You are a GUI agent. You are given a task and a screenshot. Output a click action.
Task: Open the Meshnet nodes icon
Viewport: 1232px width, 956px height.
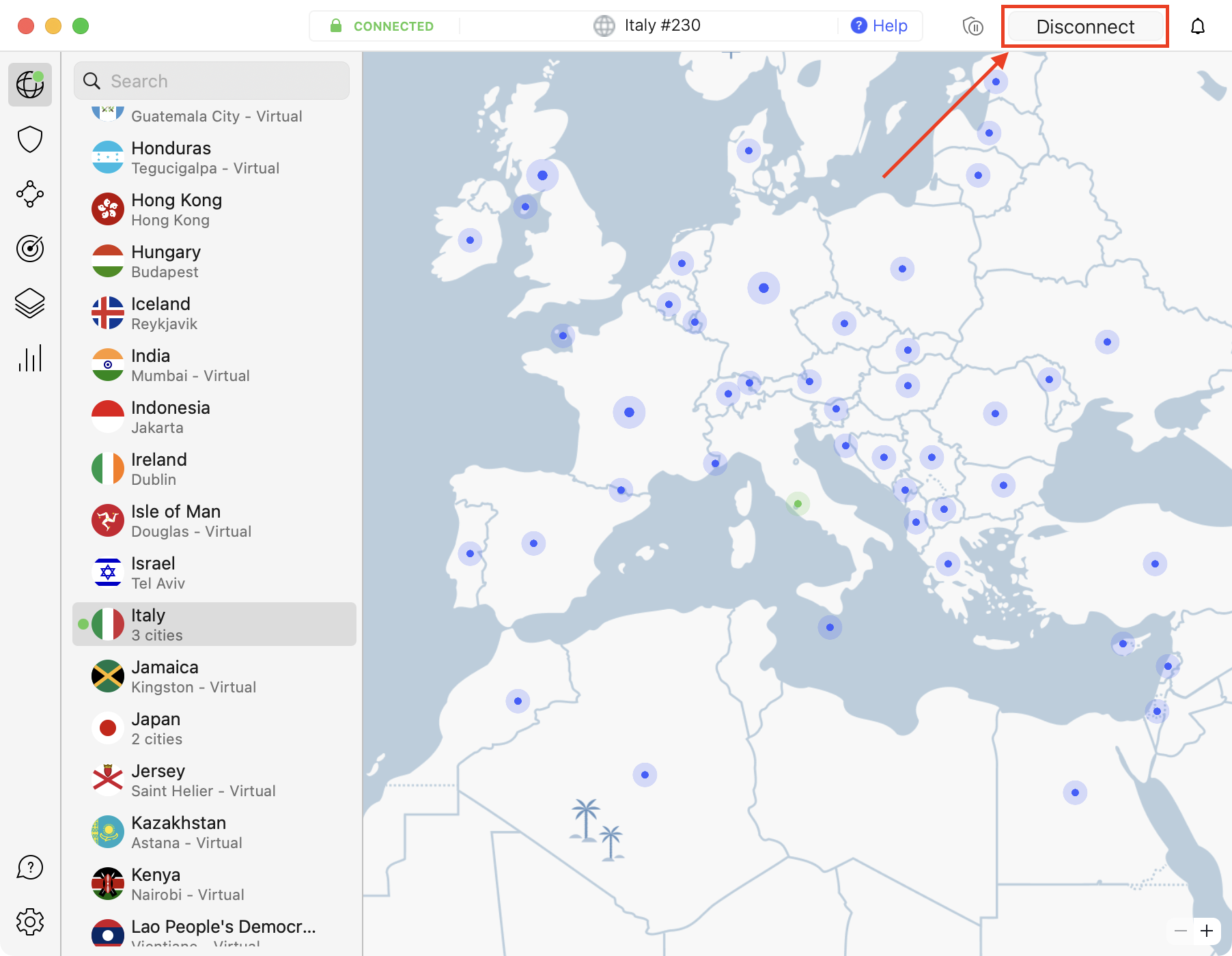click(x=30, y=194)
